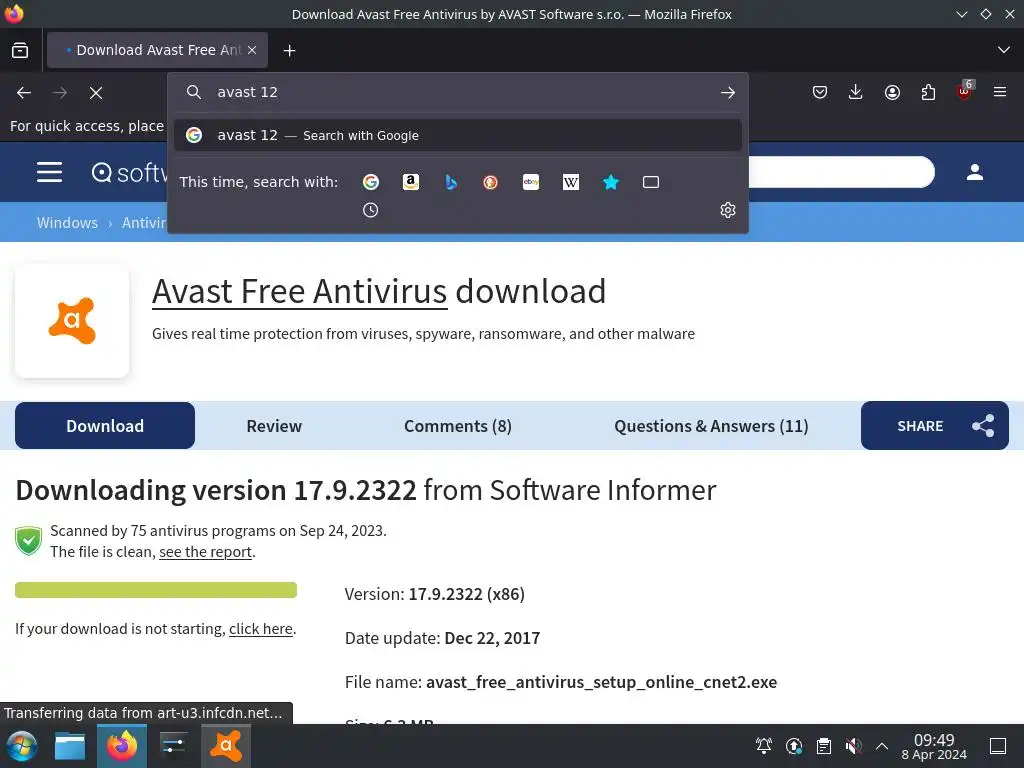1024x768 pixels.
Task: Search with Bing one-off engine icon
Action: 451,182
